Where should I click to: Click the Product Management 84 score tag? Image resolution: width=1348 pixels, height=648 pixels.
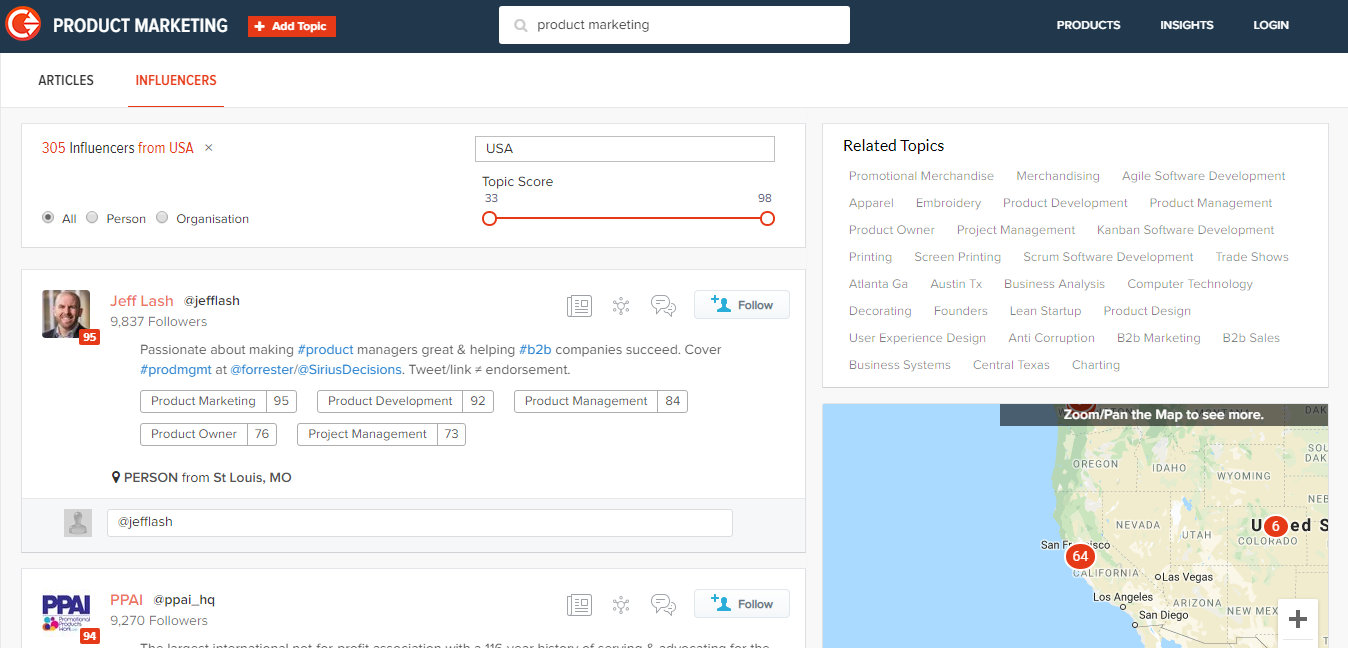pyautogui.click(x=601, y=401)
